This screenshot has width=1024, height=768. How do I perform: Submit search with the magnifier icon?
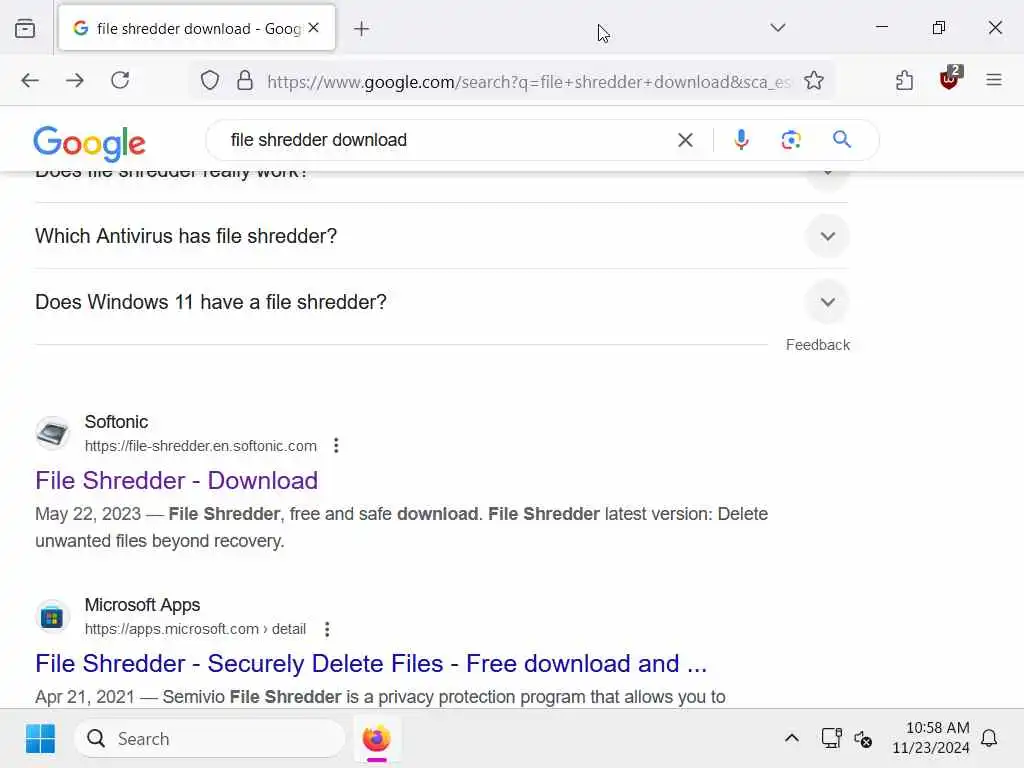click(x=842, y=139)
